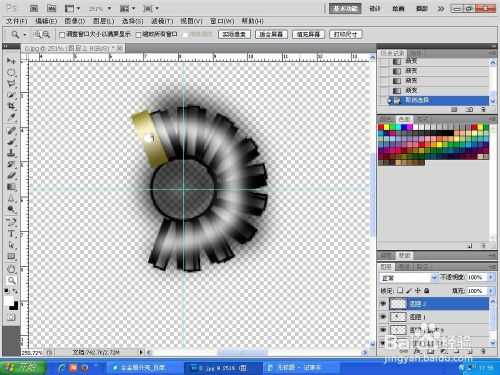The image size is (500, 375).
Task: Select the Brush tool
Action: pyautogui.click(x=11, y=142)
